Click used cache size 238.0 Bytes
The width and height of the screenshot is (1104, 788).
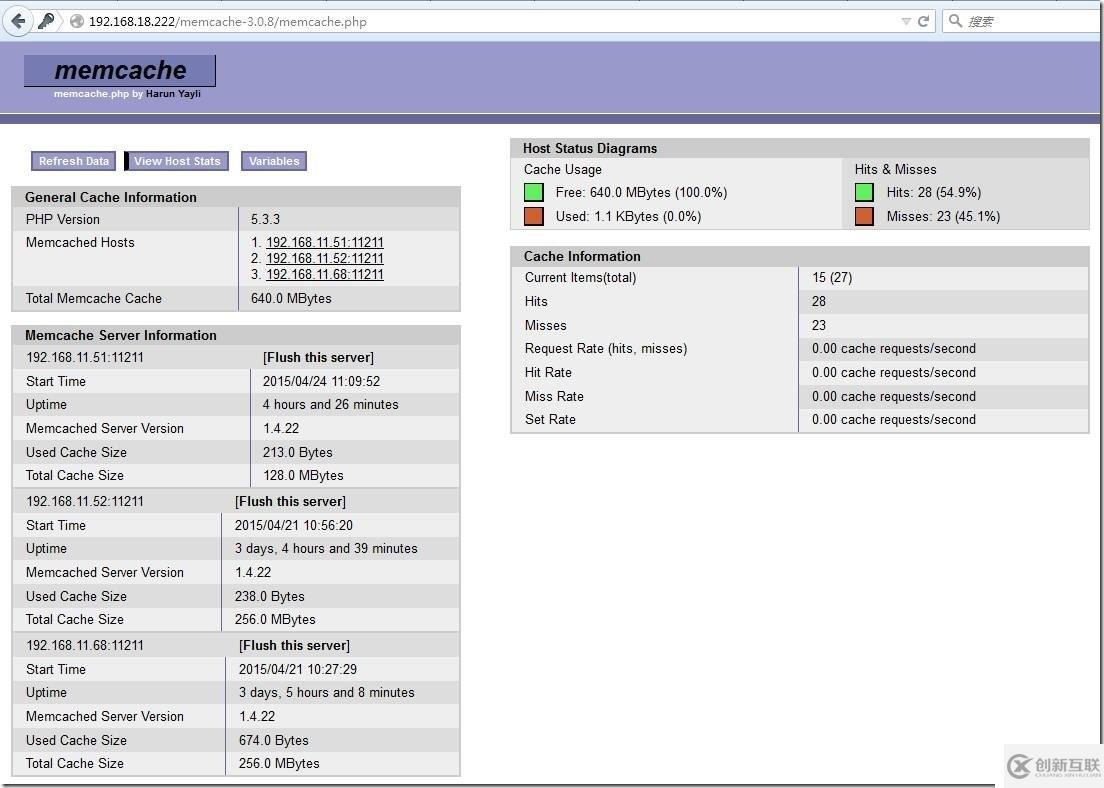[270, 597]
